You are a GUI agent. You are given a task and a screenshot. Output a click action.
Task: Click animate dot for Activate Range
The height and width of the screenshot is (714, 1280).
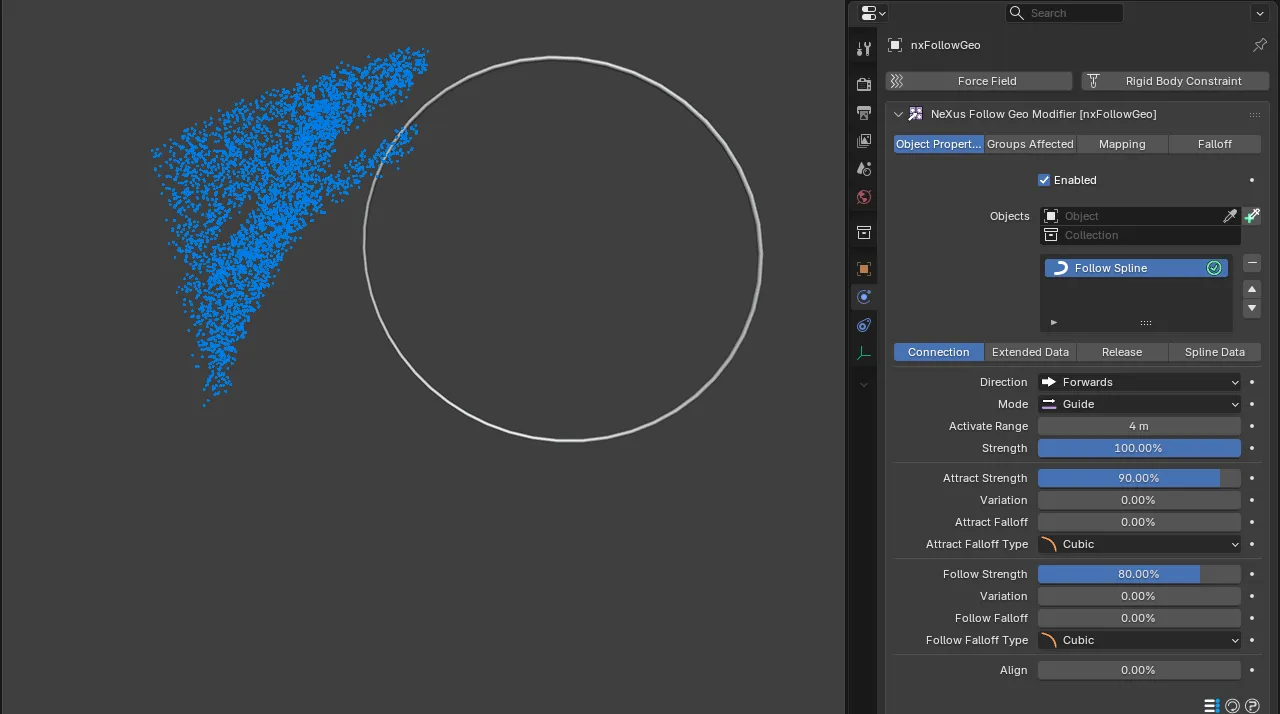[1252, 426]
